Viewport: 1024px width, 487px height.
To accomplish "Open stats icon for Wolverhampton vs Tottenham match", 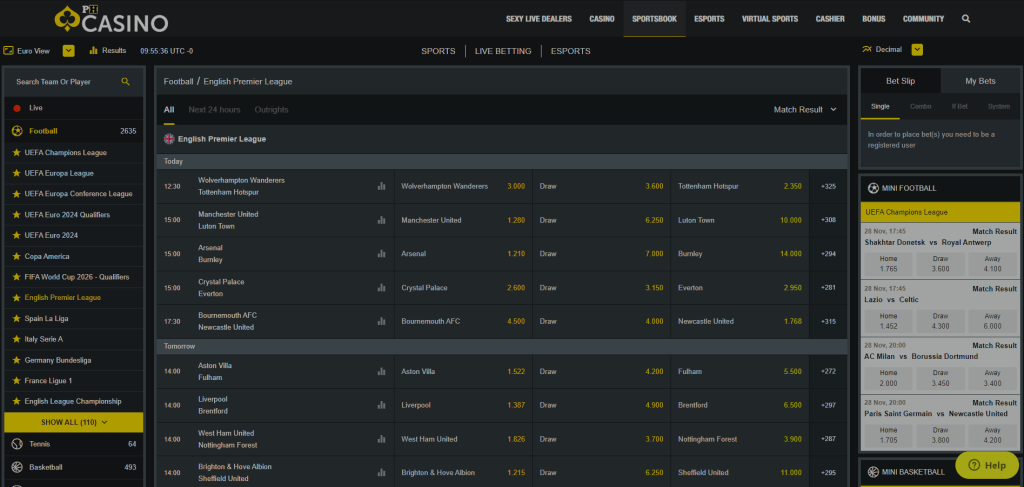I will (381, 186).
